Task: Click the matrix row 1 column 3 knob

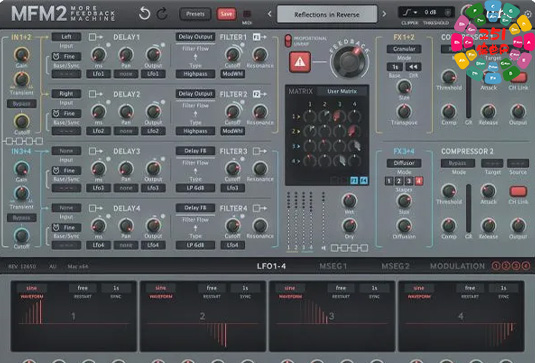Action: pyautogui.click(x=339, y=116)
